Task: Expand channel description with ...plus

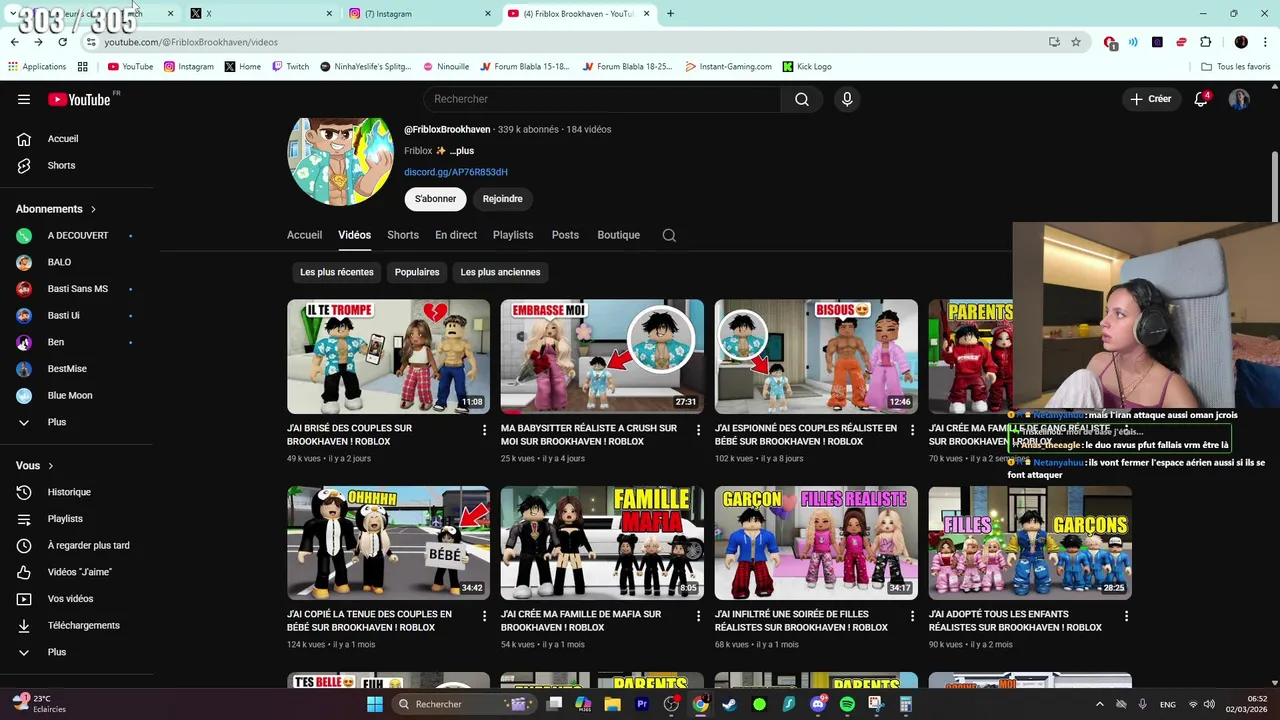Action: [x=462, y=151]
